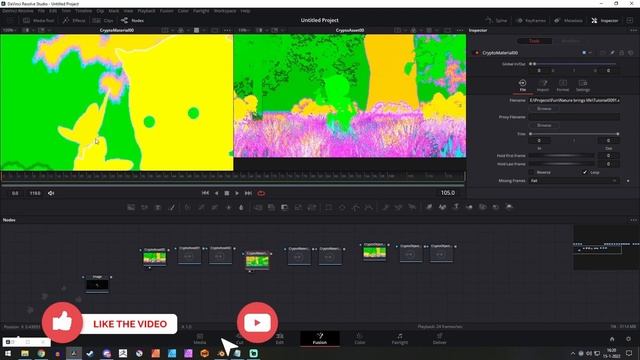
Task: Reset CryptoMaterial00 settings icon
Action: coord(631,53)
